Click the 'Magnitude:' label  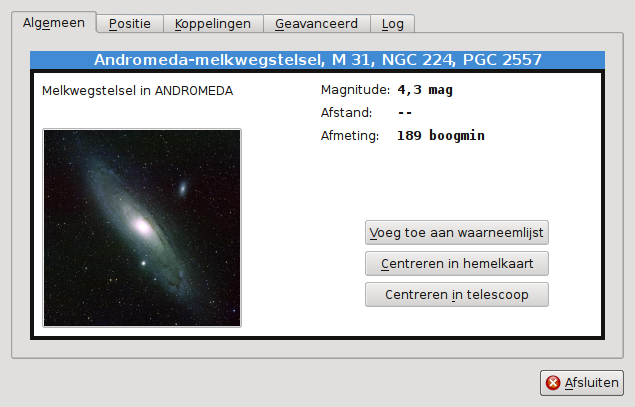point(354,90)
